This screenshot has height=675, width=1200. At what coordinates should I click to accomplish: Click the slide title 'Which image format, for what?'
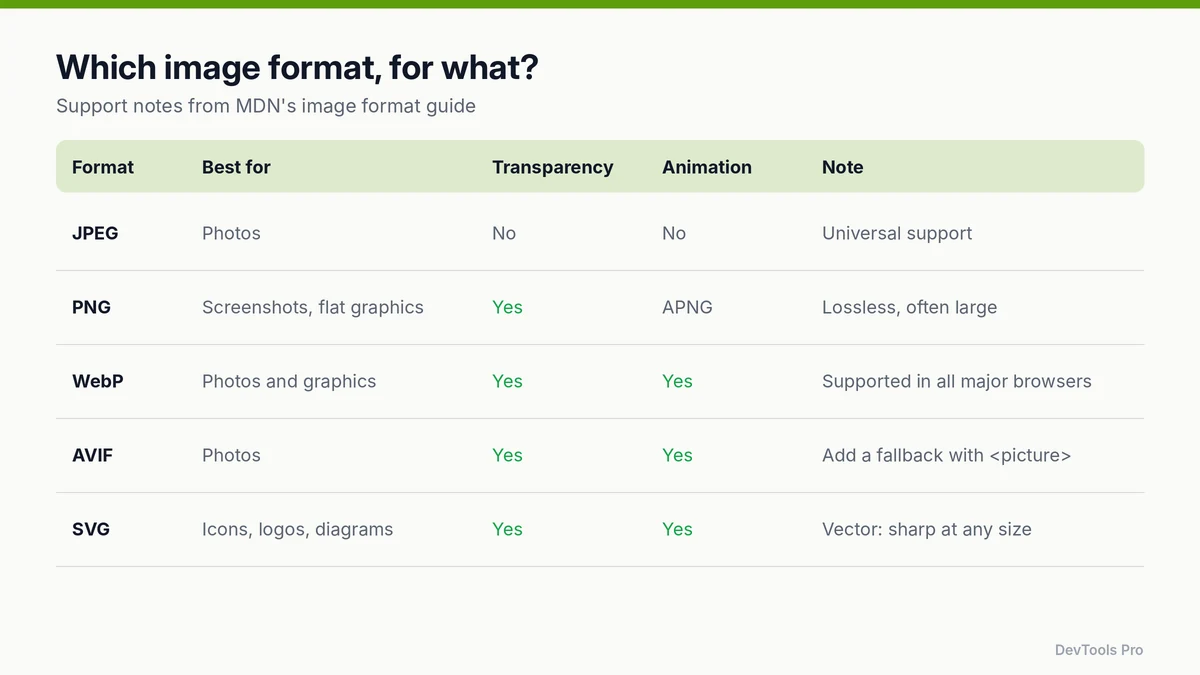[x=297, y=67]
